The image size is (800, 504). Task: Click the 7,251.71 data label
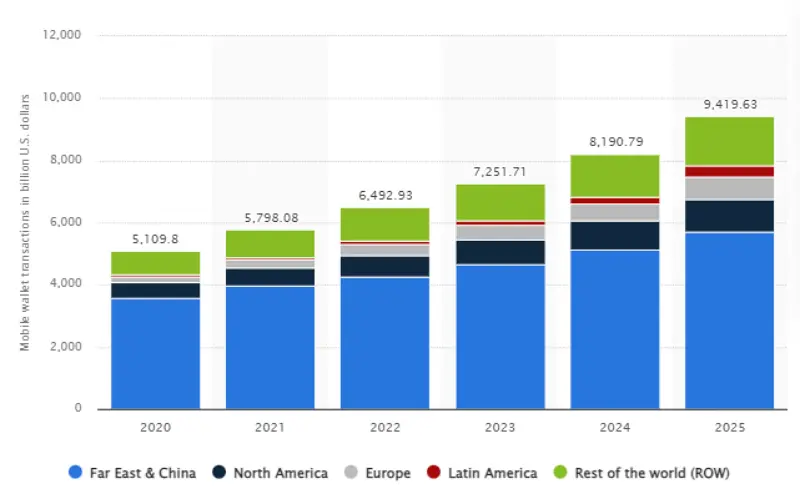[500, 171]
